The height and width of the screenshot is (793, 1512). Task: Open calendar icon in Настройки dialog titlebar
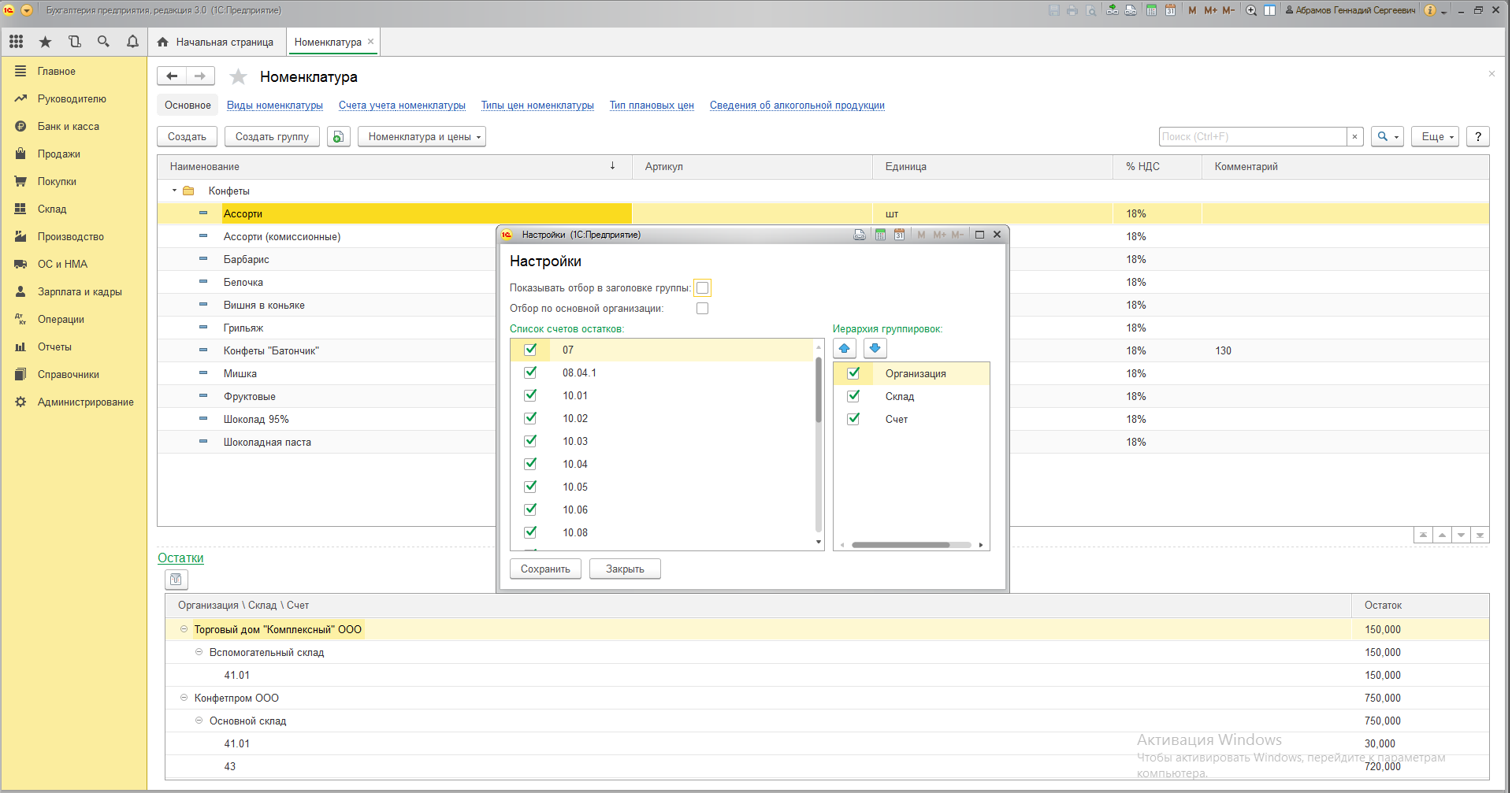tap(899, 235)
